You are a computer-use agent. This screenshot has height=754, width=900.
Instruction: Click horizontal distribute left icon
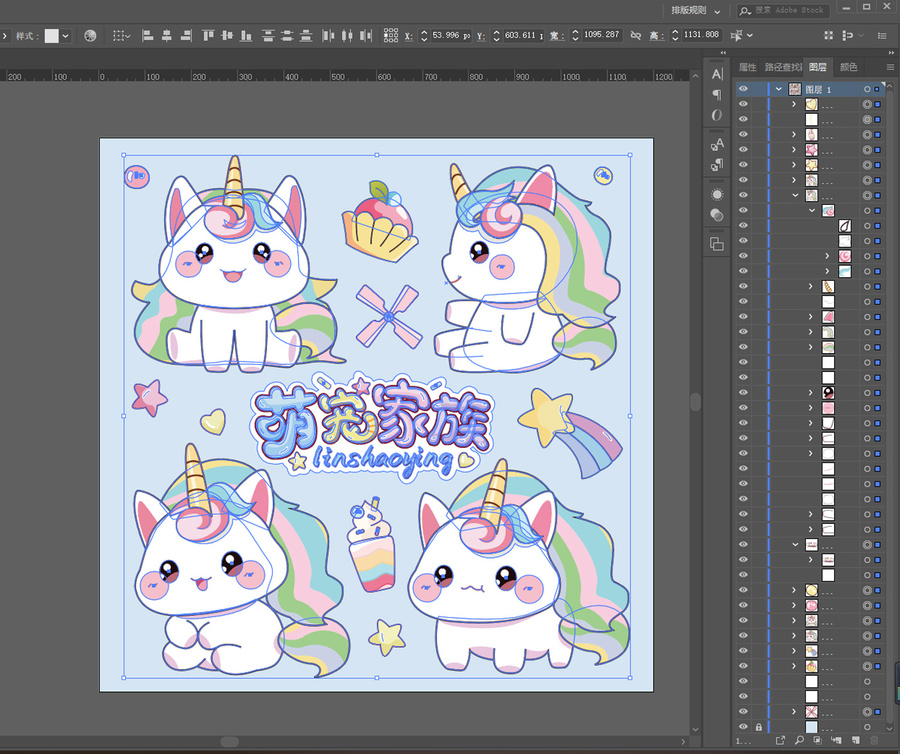pos(328,36)
